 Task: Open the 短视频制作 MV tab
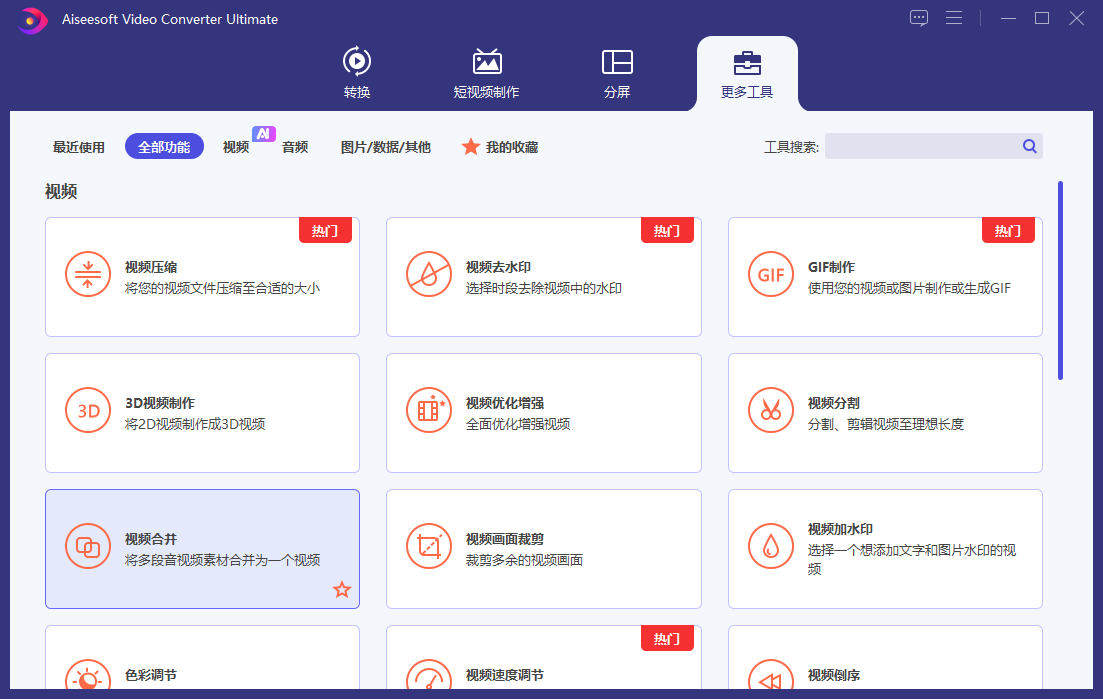[487, 72]
